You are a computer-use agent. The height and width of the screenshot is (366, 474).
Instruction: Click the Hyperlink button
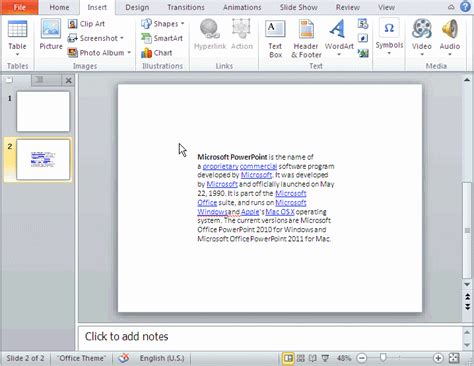[x=210, y=35]
